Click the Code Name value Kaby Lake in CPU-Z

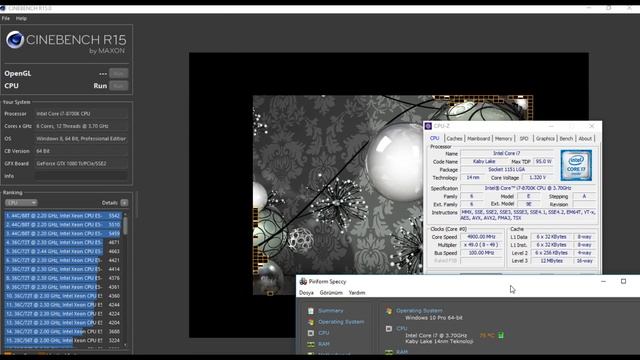[x=484, y=162]
